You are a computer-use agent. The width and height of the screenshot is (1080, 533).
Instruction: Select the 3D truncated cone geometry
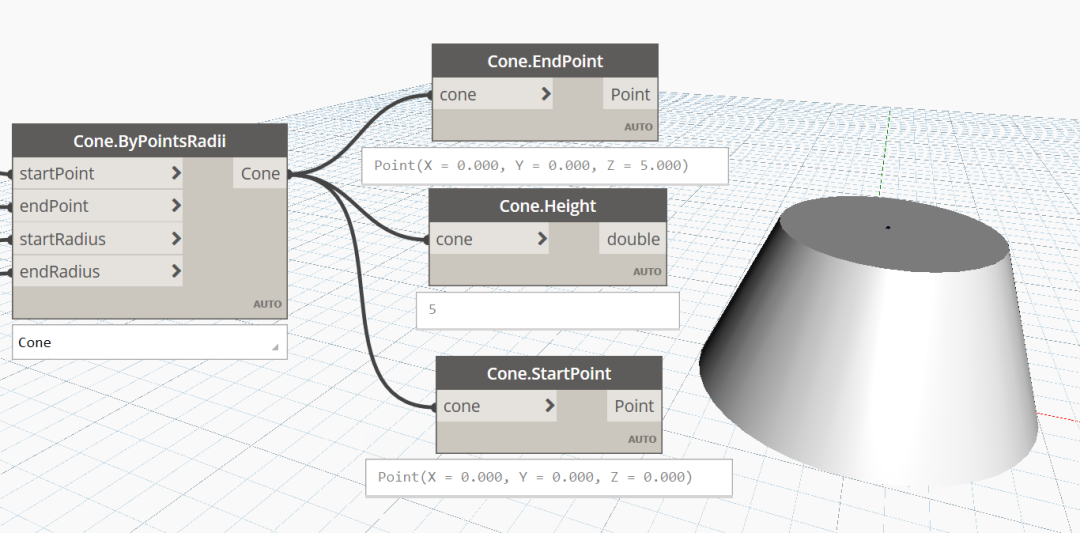(869, 344)
